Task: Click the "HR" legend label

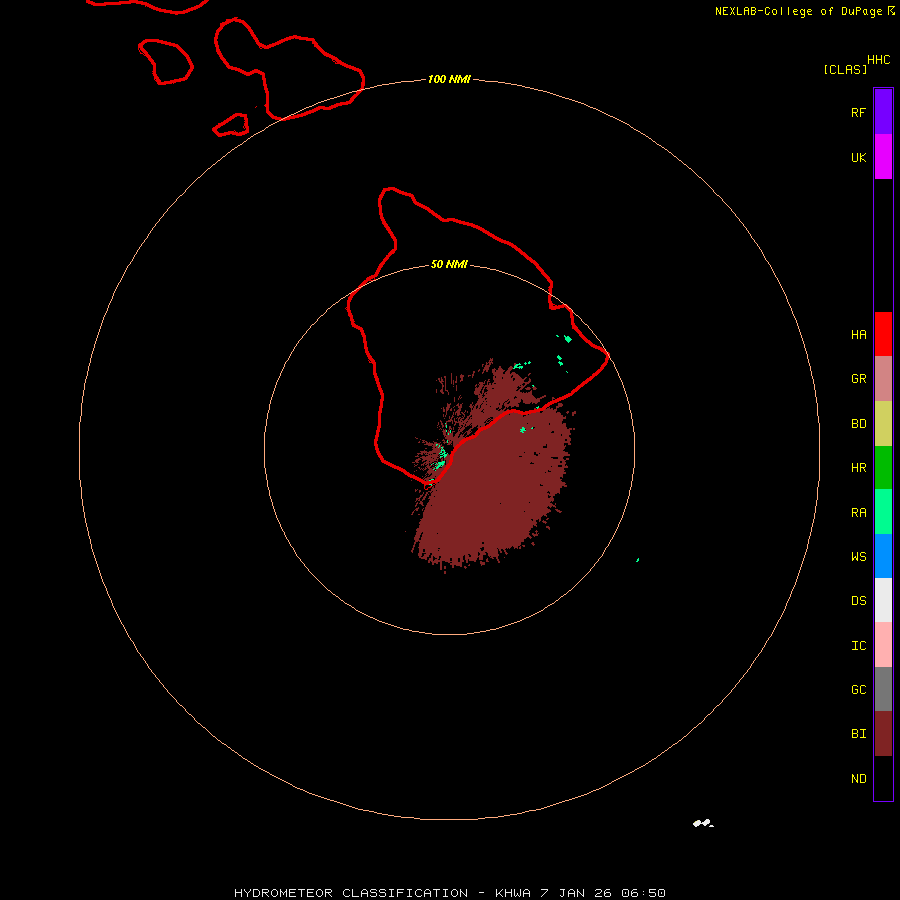Action: 858,468
